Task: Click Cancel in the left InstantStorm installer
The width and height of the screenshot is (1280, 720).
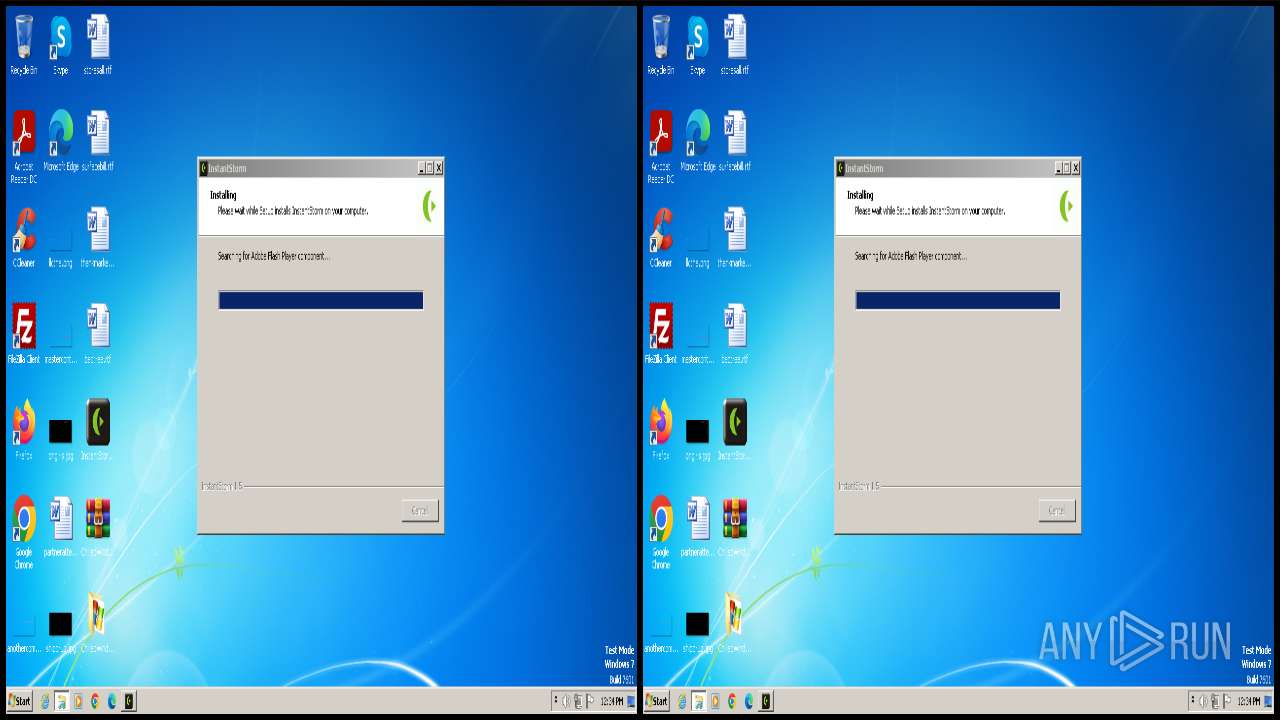Action: coord(420,511)
